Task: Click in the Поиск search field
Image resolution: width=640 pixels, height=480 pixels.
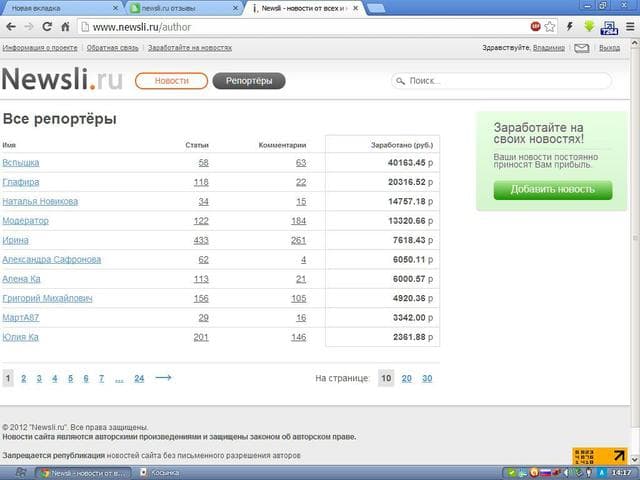Action: [x=501, y=81]
